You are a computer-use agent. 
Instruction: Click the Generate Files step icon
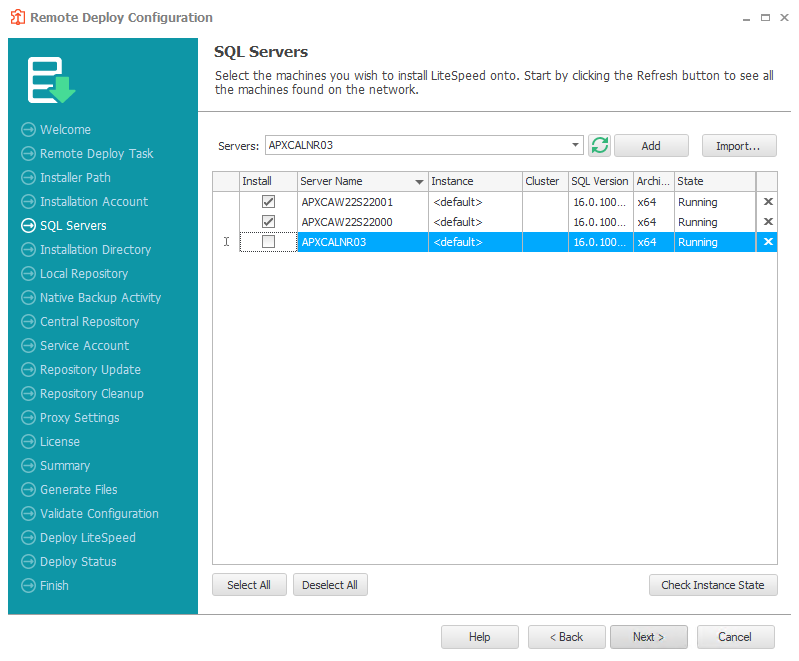pos(29,489)
